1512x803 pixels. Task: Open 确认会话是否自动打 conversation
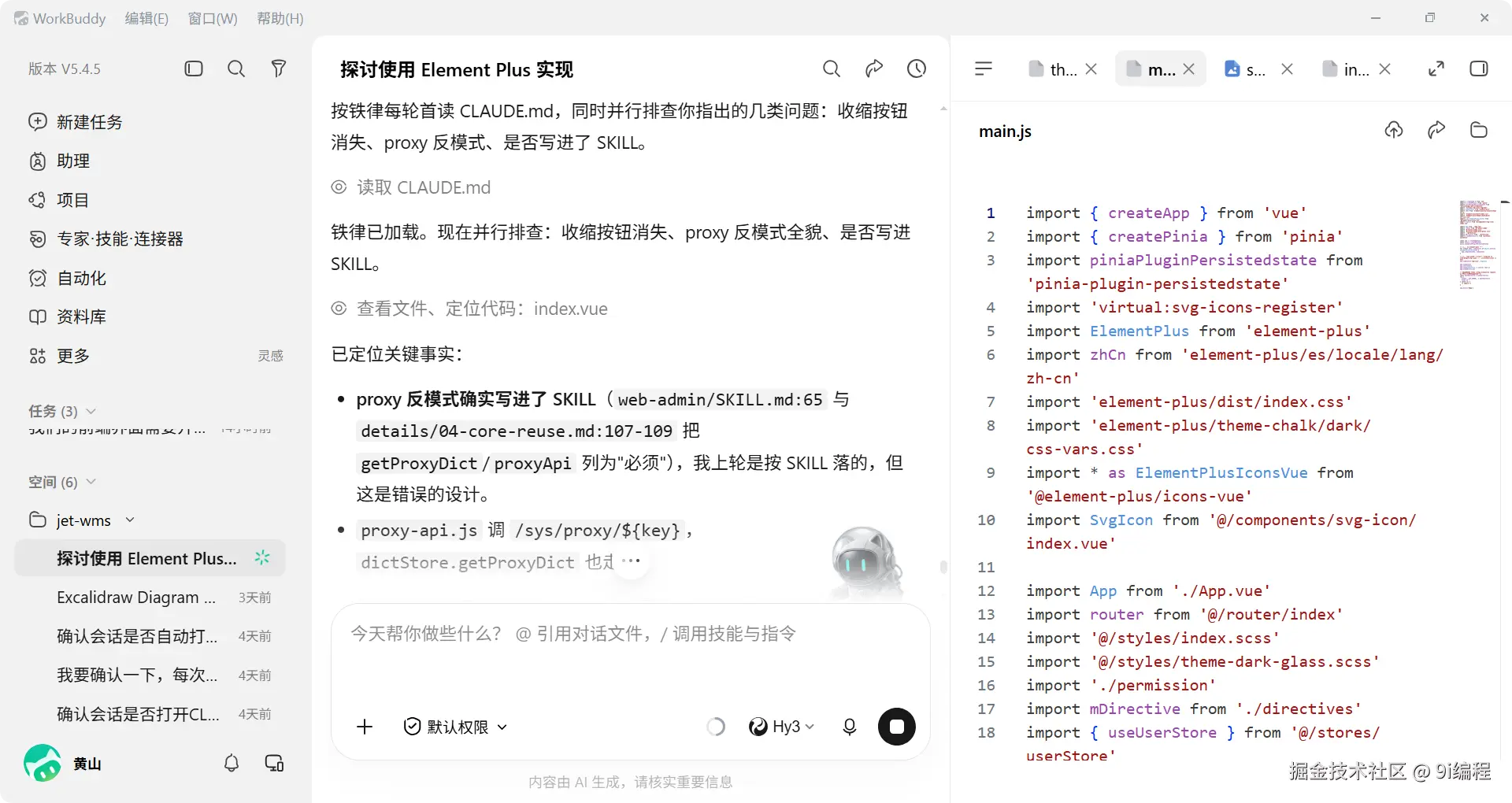[150, 636]
